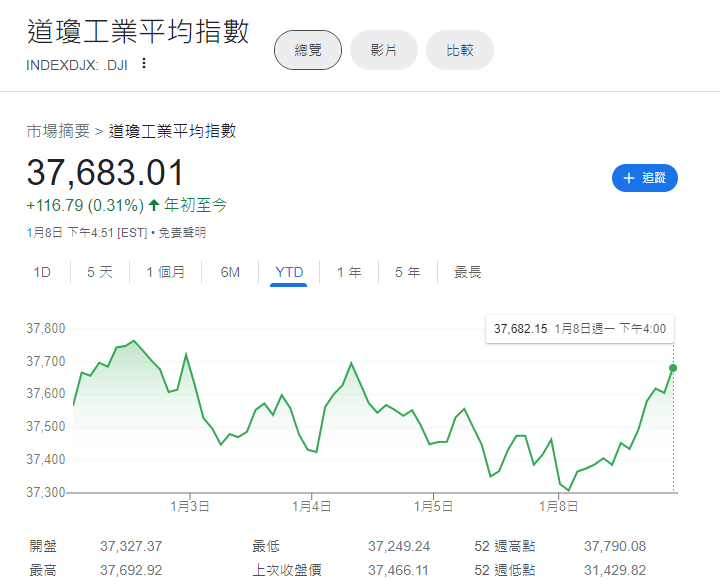Select the 1D chart range
The width and height of the screenshot is (720, 588).
point(42,272)
